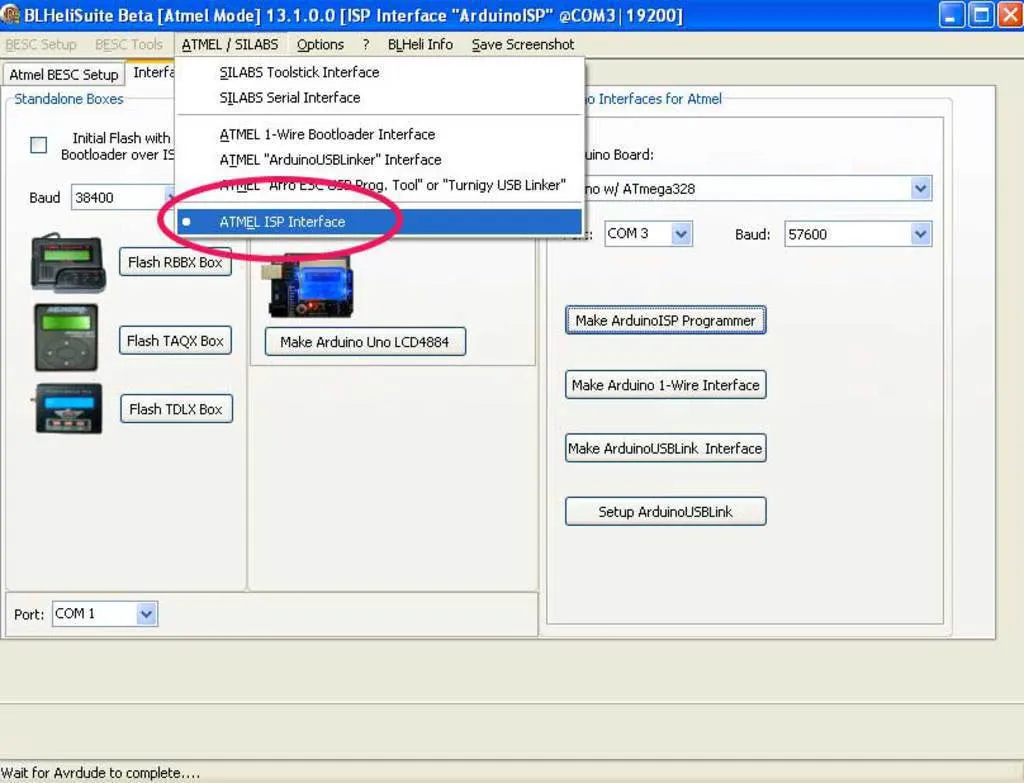The image size is (1024, 783).
Task: Open the COM 3 port dropdown
Action: click(x=681, y=234)
